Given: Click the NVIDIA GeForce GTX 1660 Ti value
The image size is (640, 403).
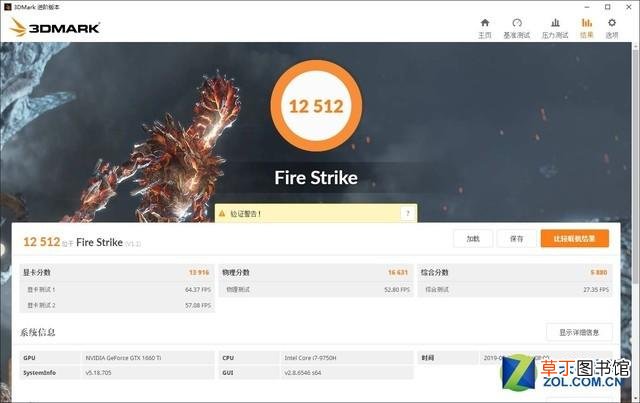Looking at the screenshot, I should (x=123, y=358).
